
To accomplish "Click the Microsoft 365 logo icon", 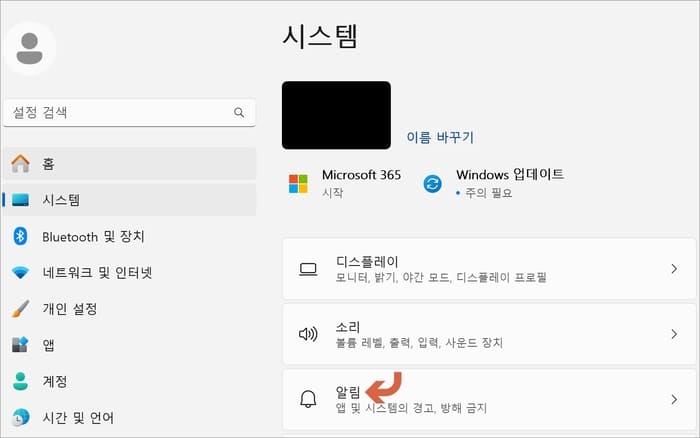I will 298,184.
